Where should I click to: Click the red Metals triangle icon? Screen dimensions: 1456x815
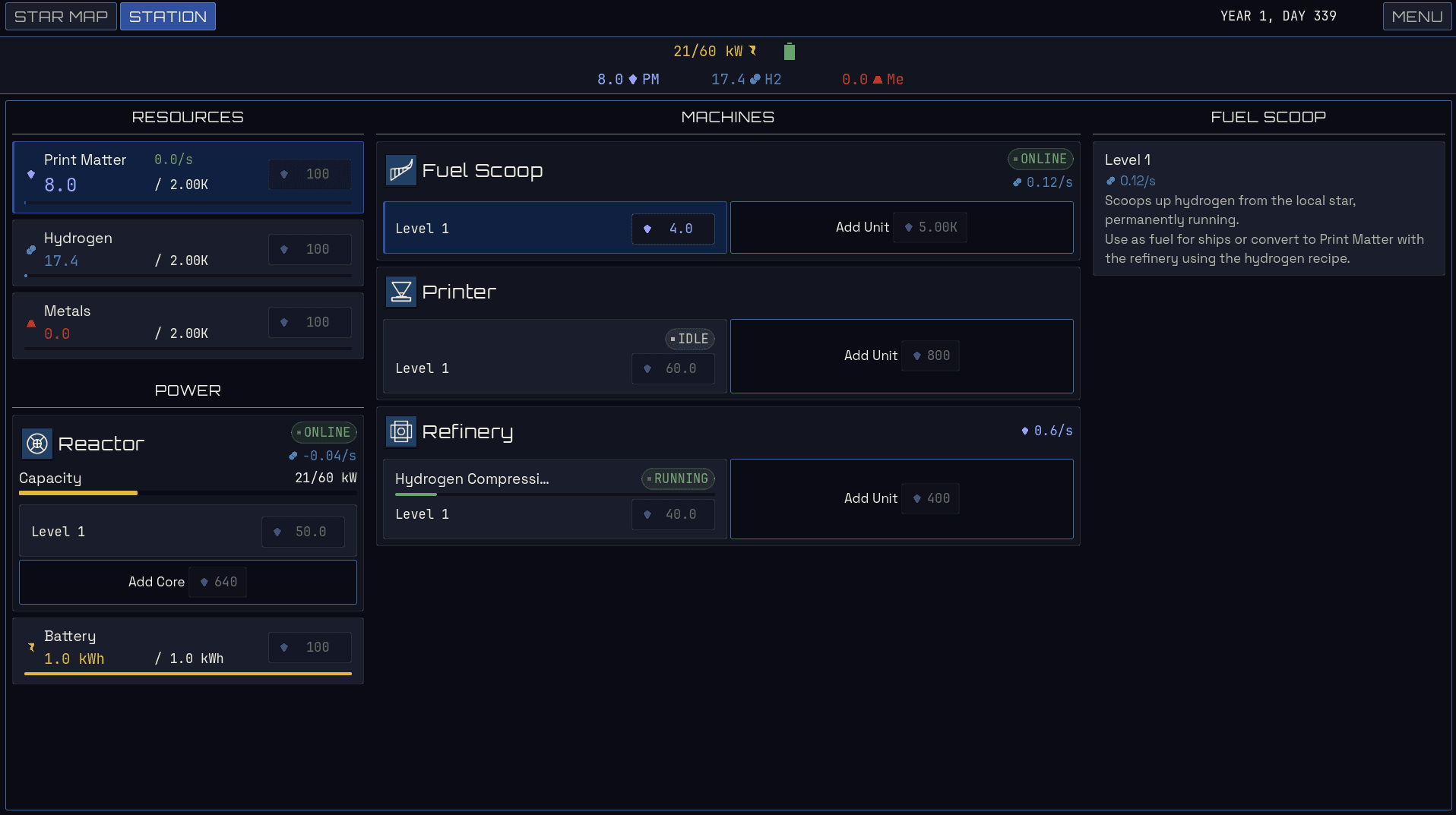tap(31, 323)
